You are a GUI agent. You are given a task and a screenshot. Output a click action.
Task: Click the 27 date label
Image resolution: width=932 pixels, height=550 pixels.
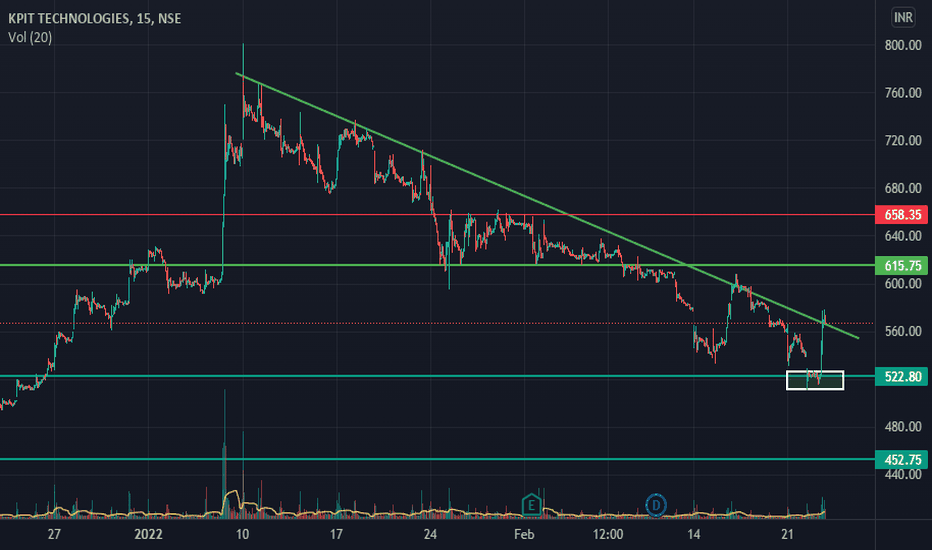(x=54, y=534)
